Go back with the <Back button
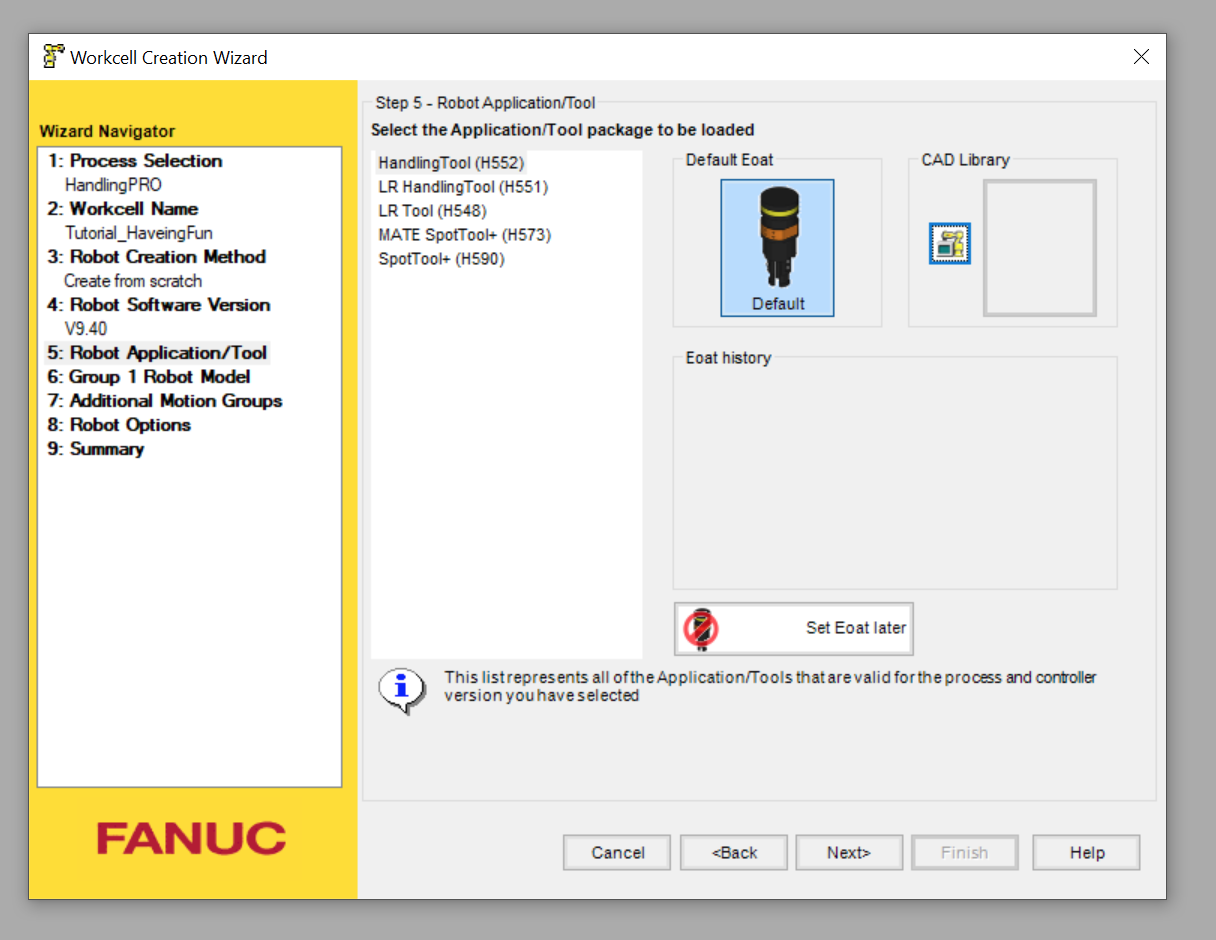The image size is (1216, 940). point(734,853)
